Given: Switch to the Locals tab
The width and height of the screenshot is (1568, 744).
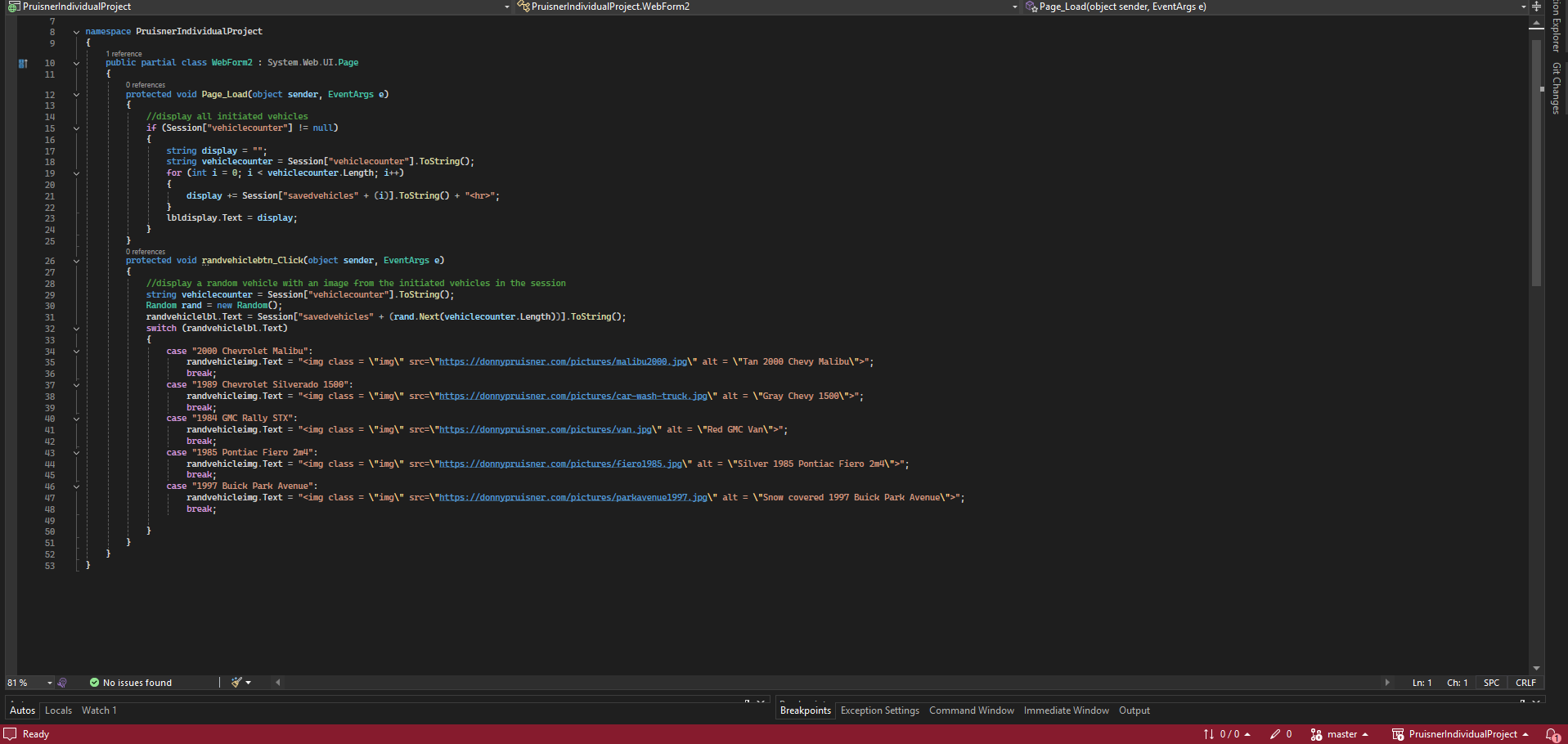Looking at the screenshot, I should 58,710.
